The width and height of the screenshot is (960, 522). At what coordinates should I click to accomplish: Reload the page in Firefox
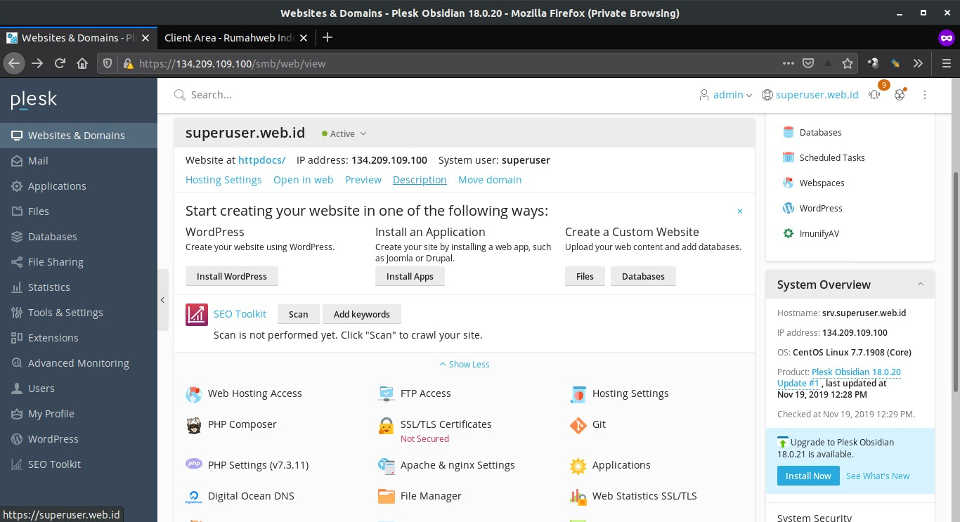pos(59,63)
